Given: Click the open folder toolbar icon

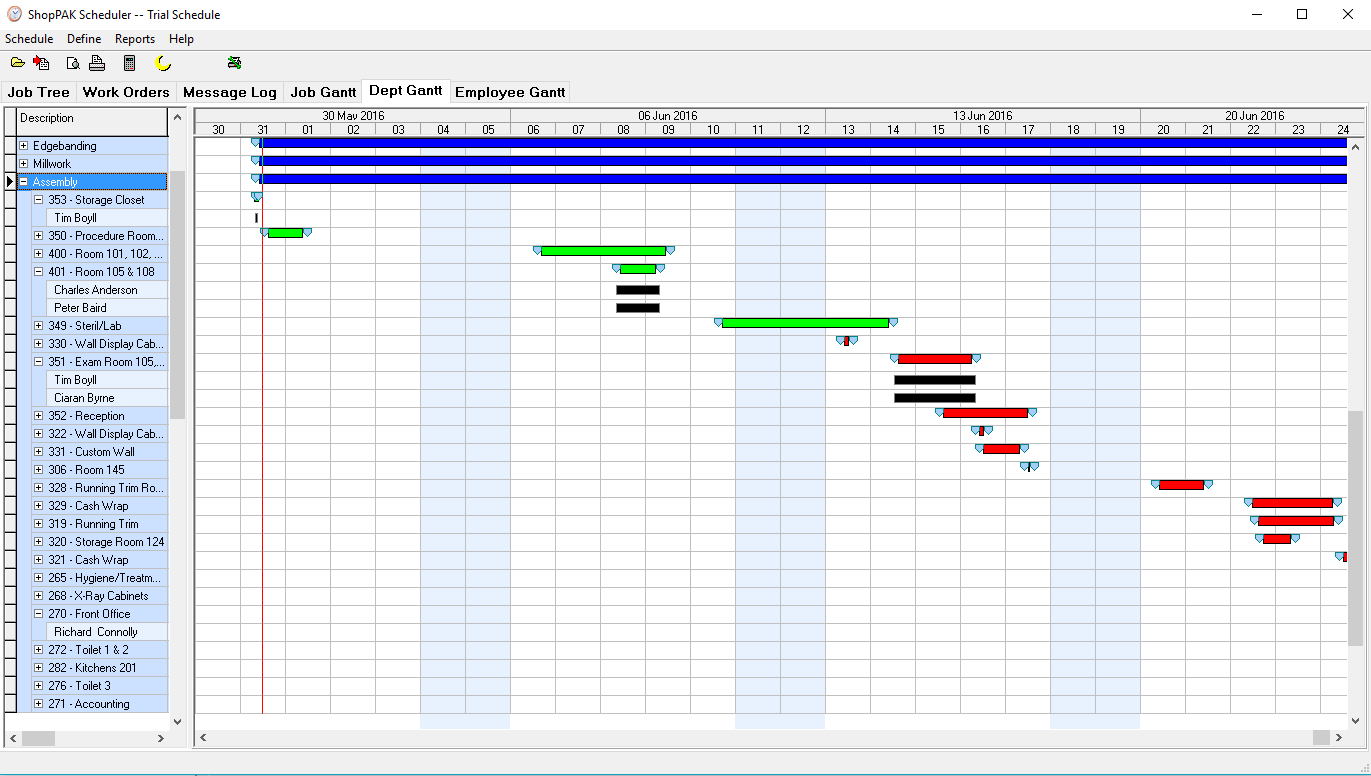Looking at the screenshot, I should [17, 63].
